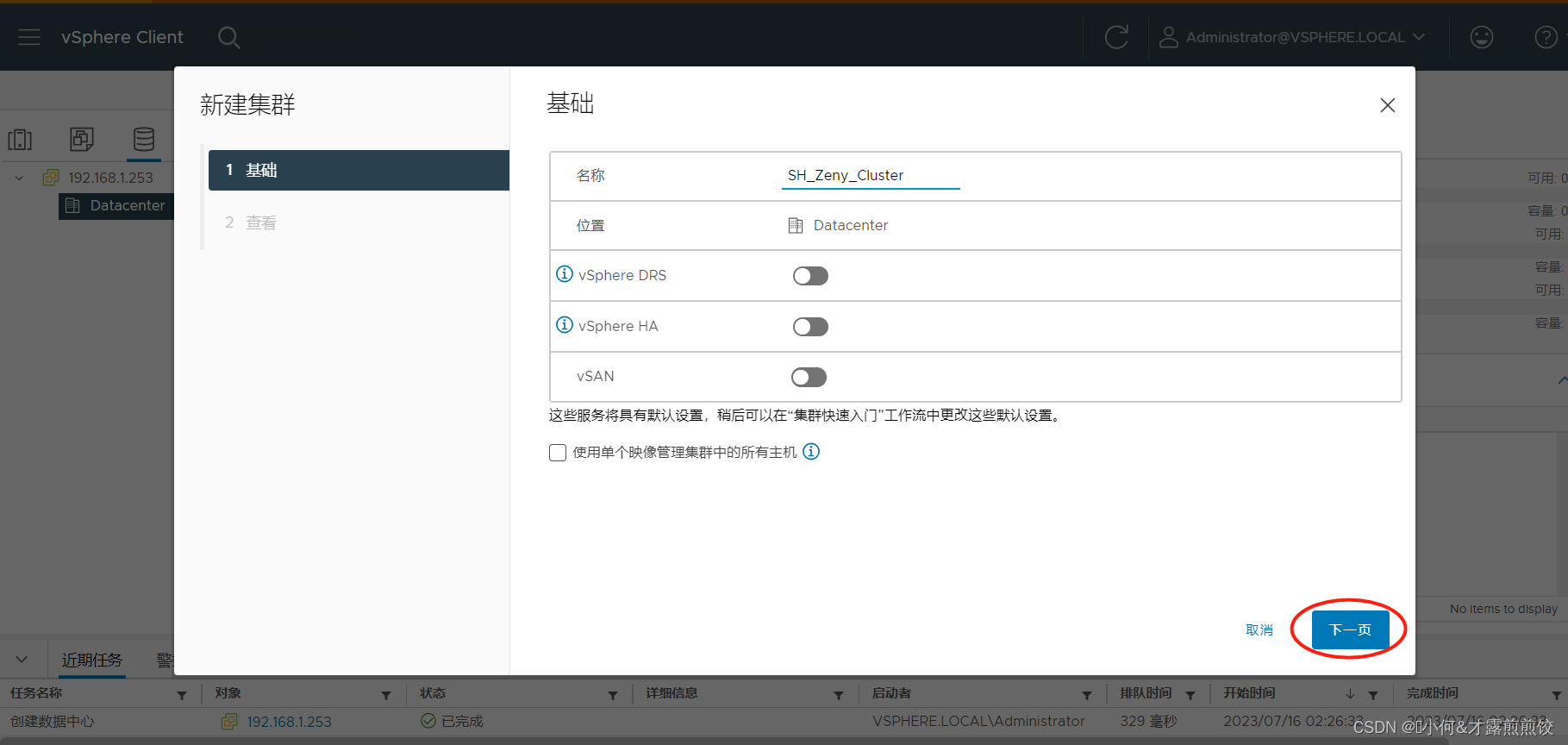Click the vSphere HA info icon

(x=565, y=325)
